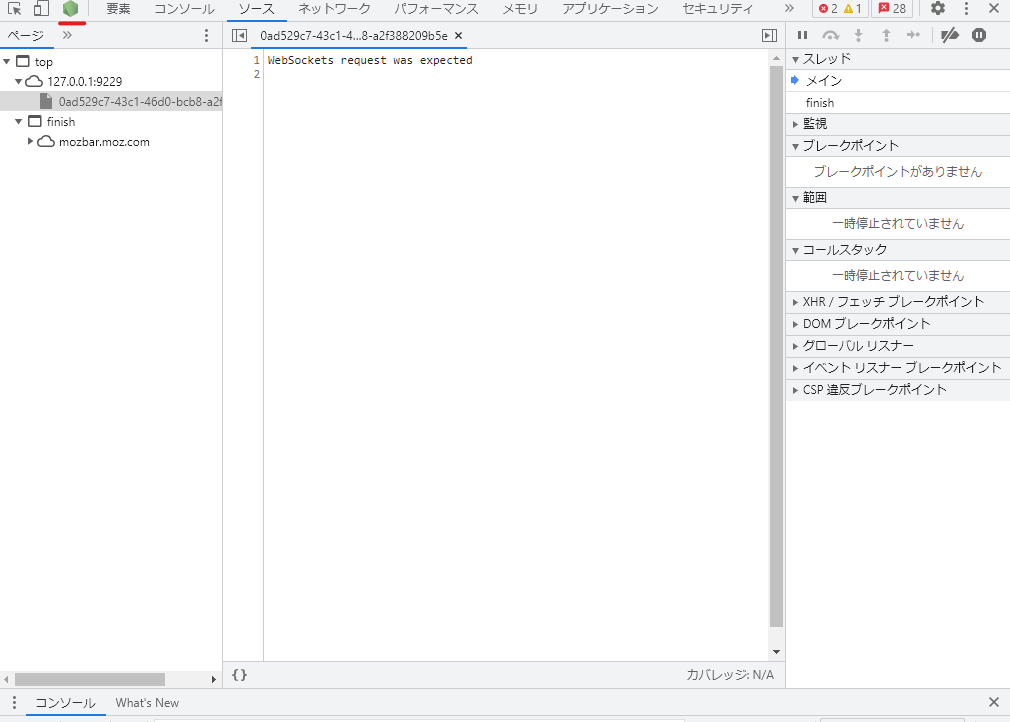Switch to the アプリケーション tab
Image resolution: width=1010 pixels, height=722 pixels.
610,9
